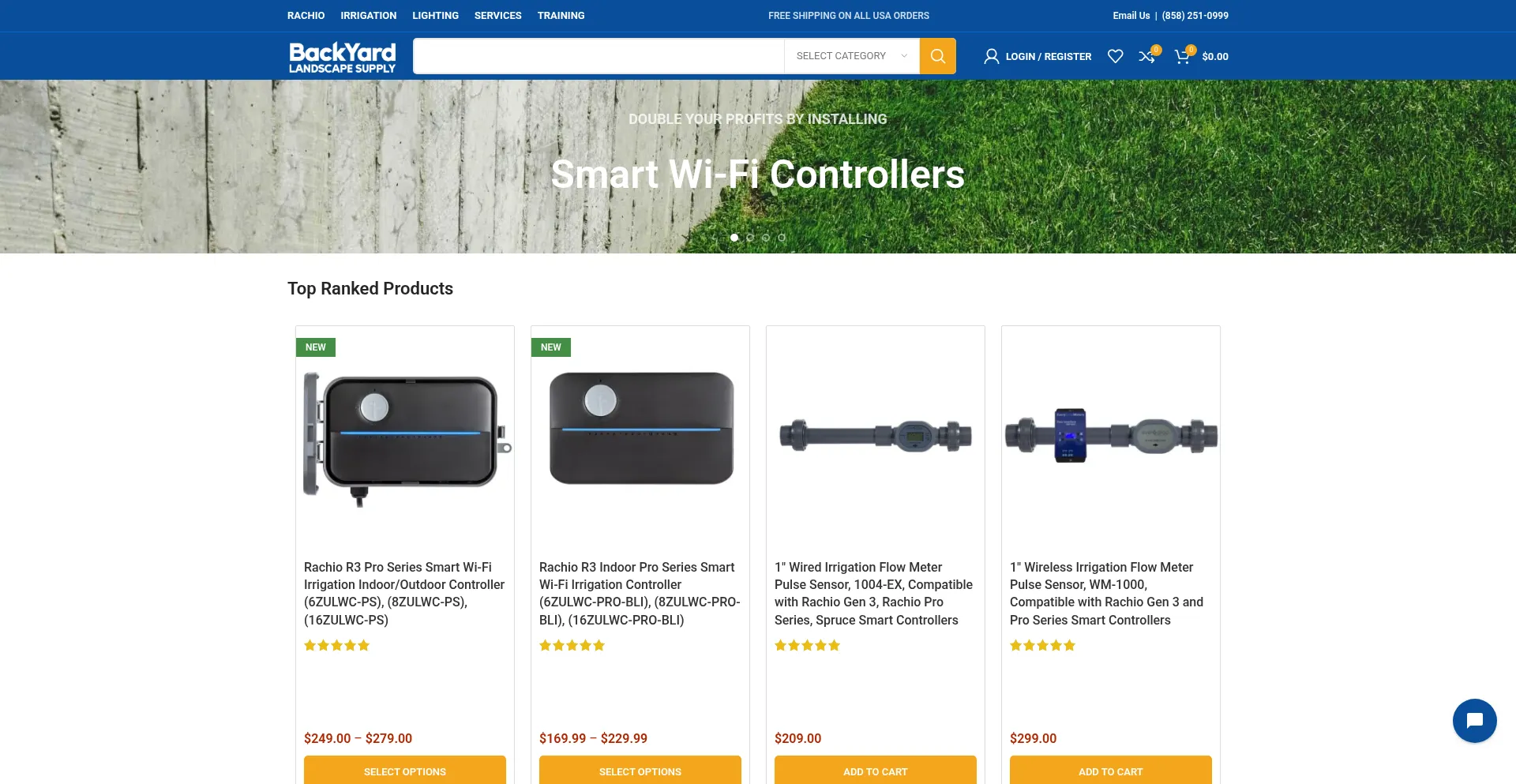Open the live chat bubble
Image resolution: width=1516 pixels, height=784 pixels.
coord(1474,720)
